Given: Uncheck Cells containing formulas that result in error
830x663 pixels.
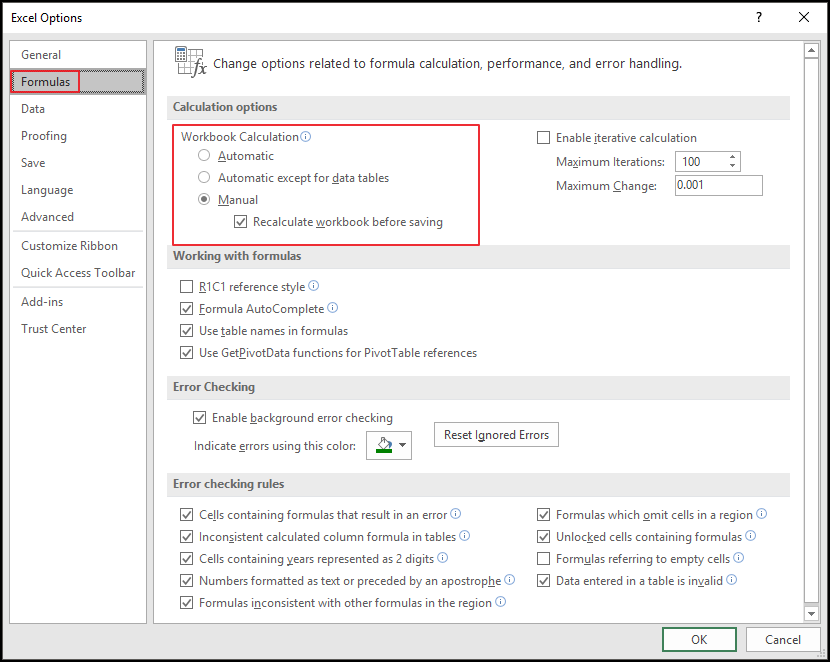Looking at the screenshot, I should tap(186, 514).
